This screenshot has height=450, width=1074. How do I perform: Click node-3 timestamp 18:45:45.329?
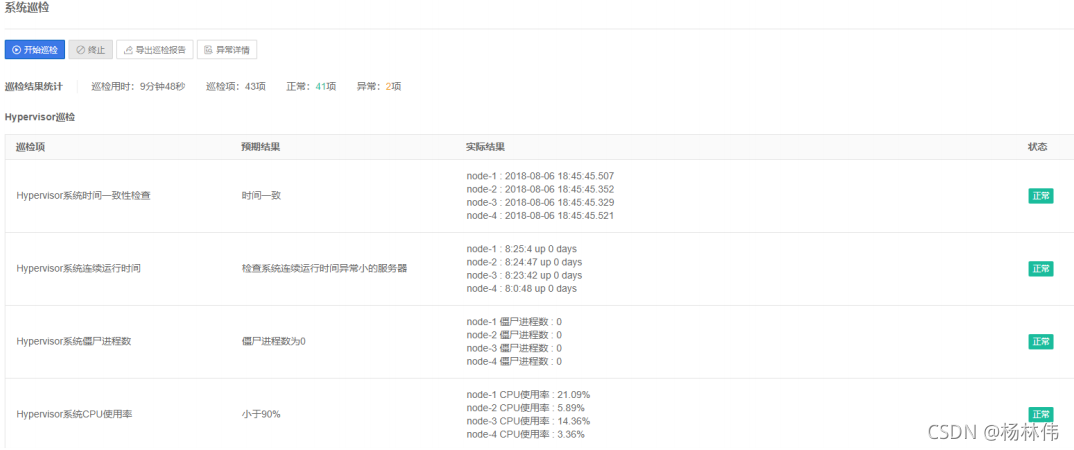point(540,203)
